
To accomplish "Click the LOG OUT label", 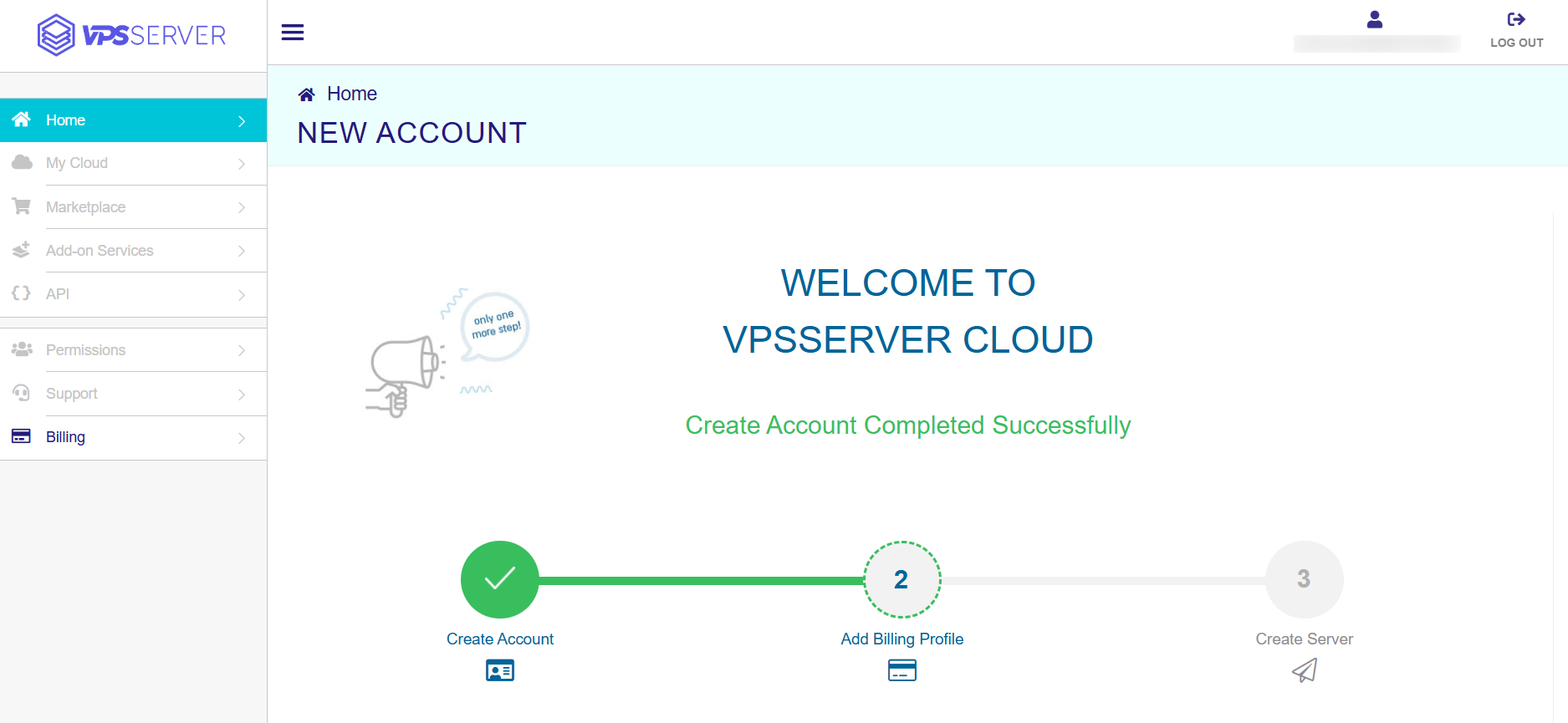I will point(1516,43).
